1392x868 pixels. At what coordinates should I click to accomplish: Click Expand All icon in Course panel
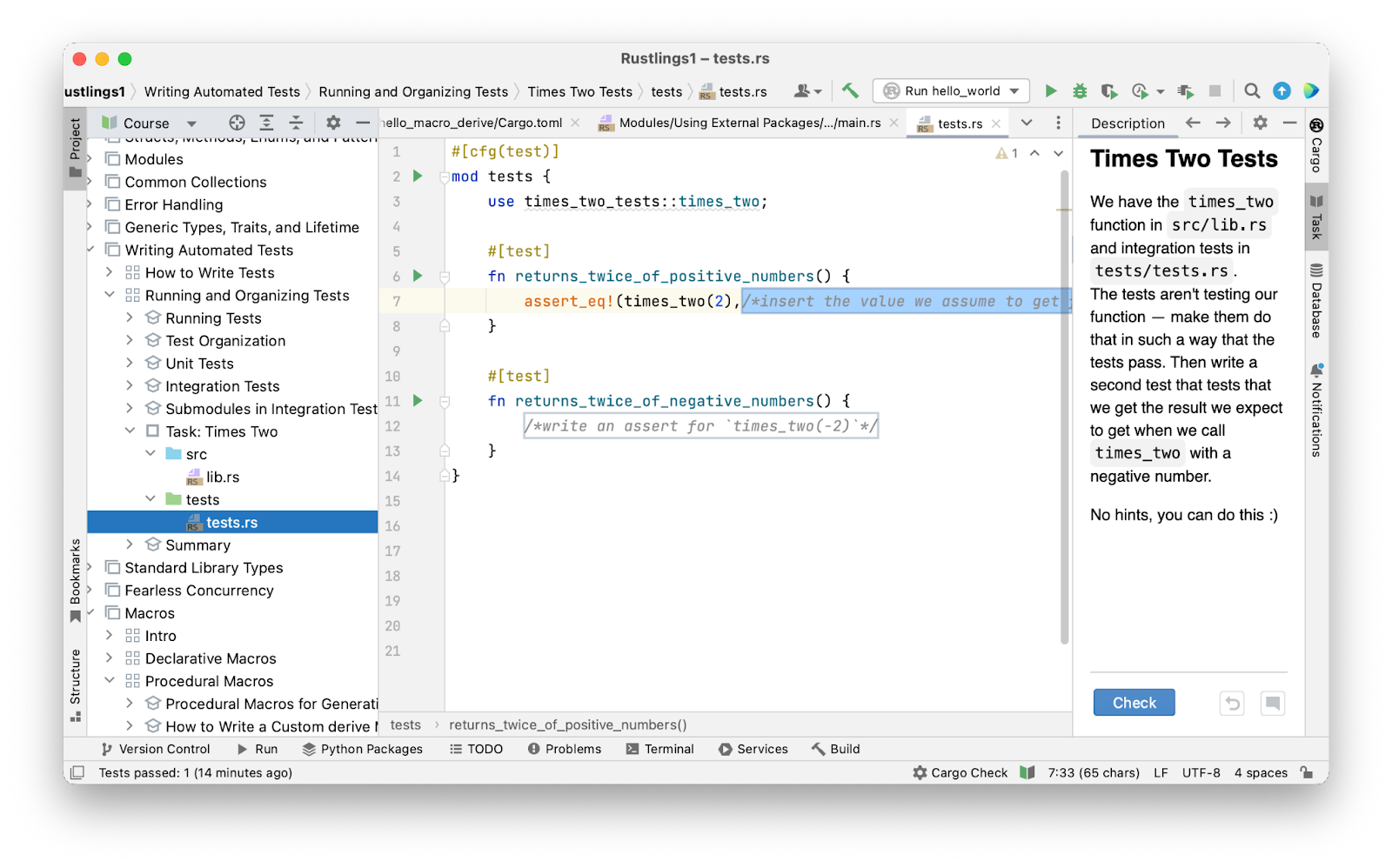coord(266,123)
